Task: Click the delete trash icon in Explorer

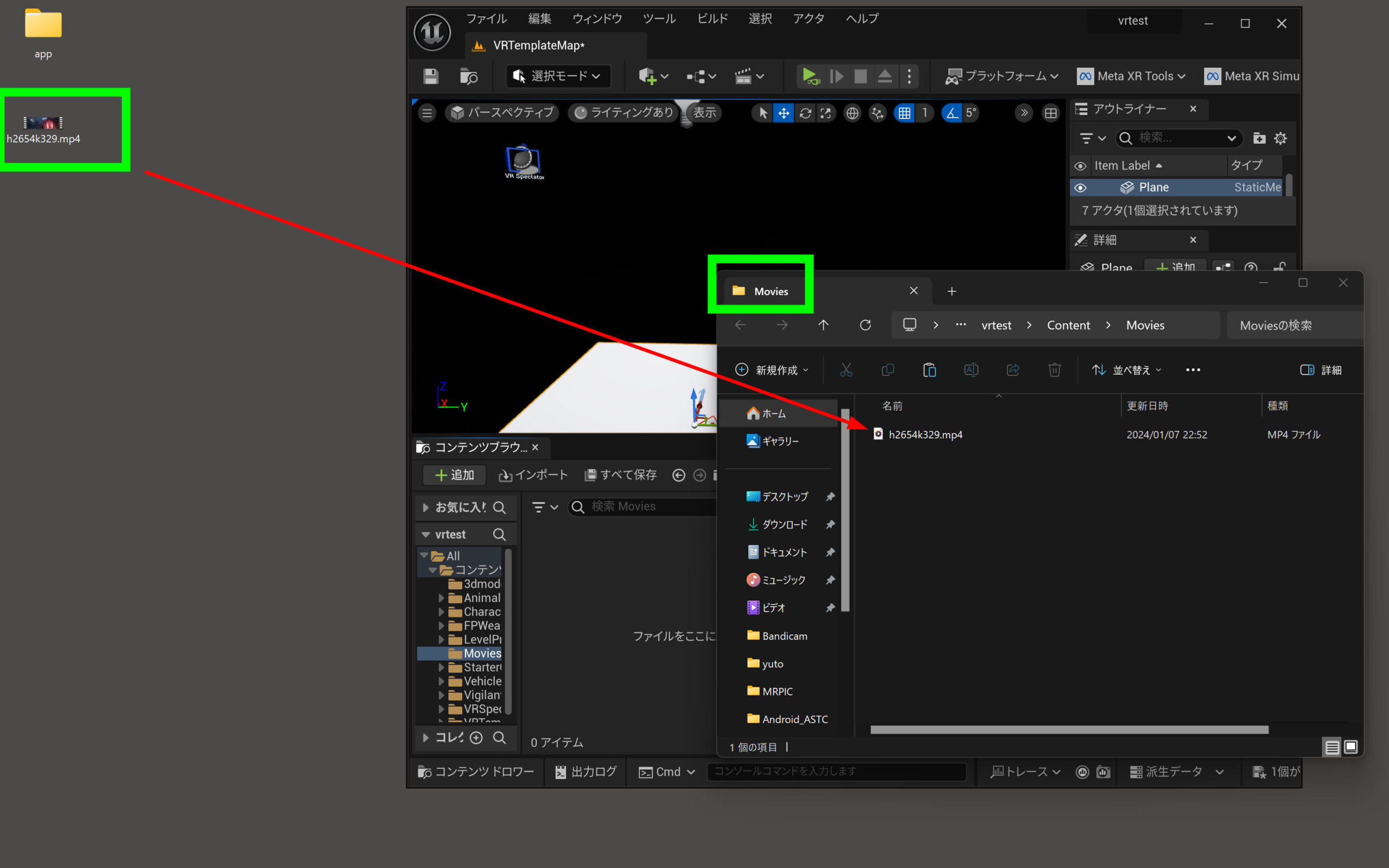Action: [1054, 369]
